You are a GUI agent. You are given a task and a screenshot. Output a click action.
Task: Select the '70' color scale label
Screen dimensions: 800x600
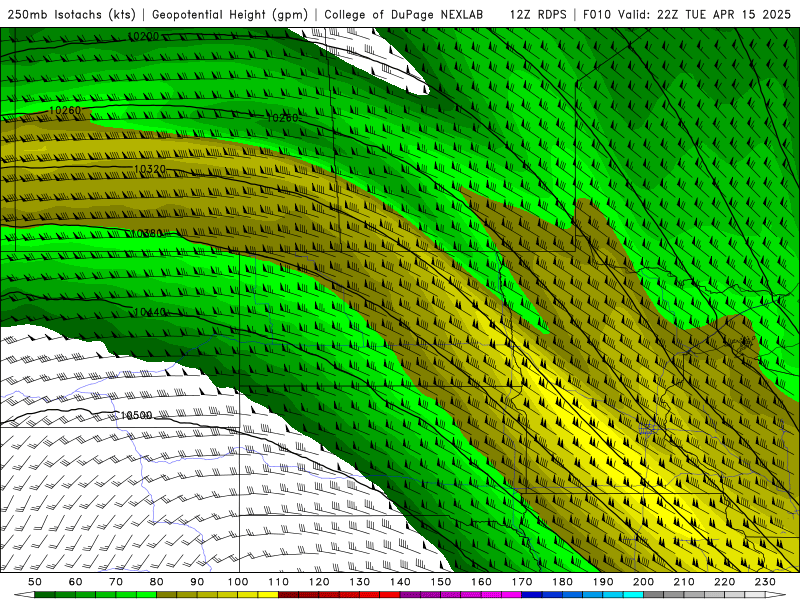(116, 582)
